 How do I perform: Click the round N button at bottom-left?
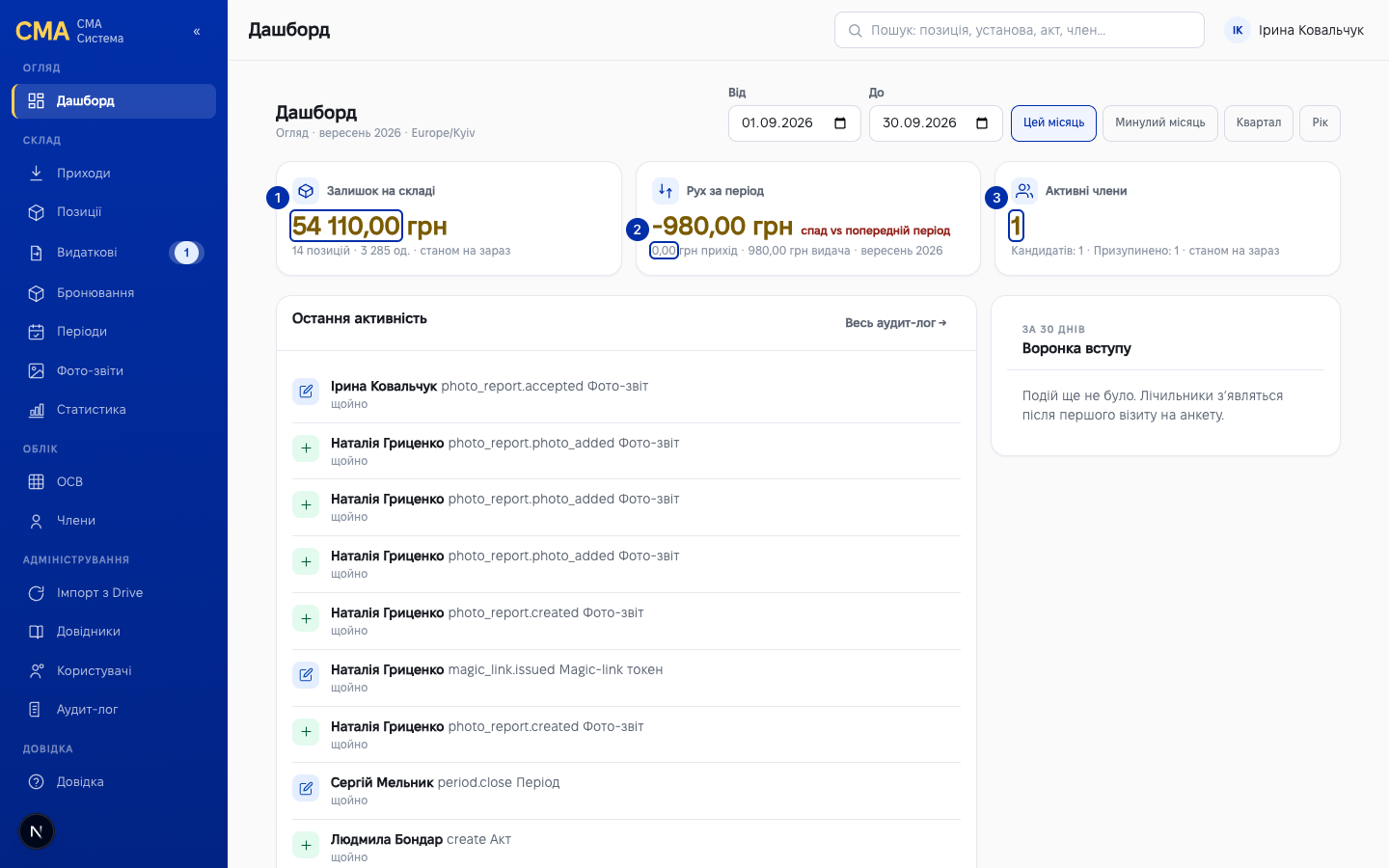click(37, 831)
